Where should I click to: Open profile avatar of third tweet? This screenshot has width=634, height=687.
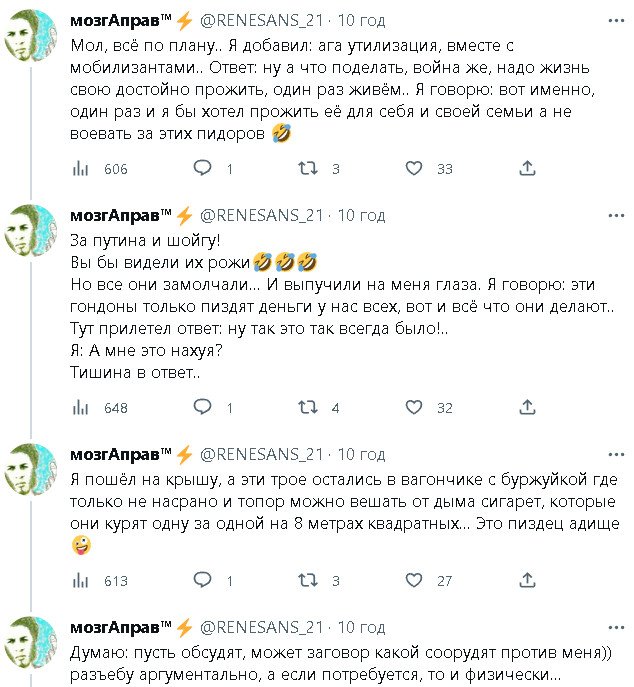(x=33, y=469)
